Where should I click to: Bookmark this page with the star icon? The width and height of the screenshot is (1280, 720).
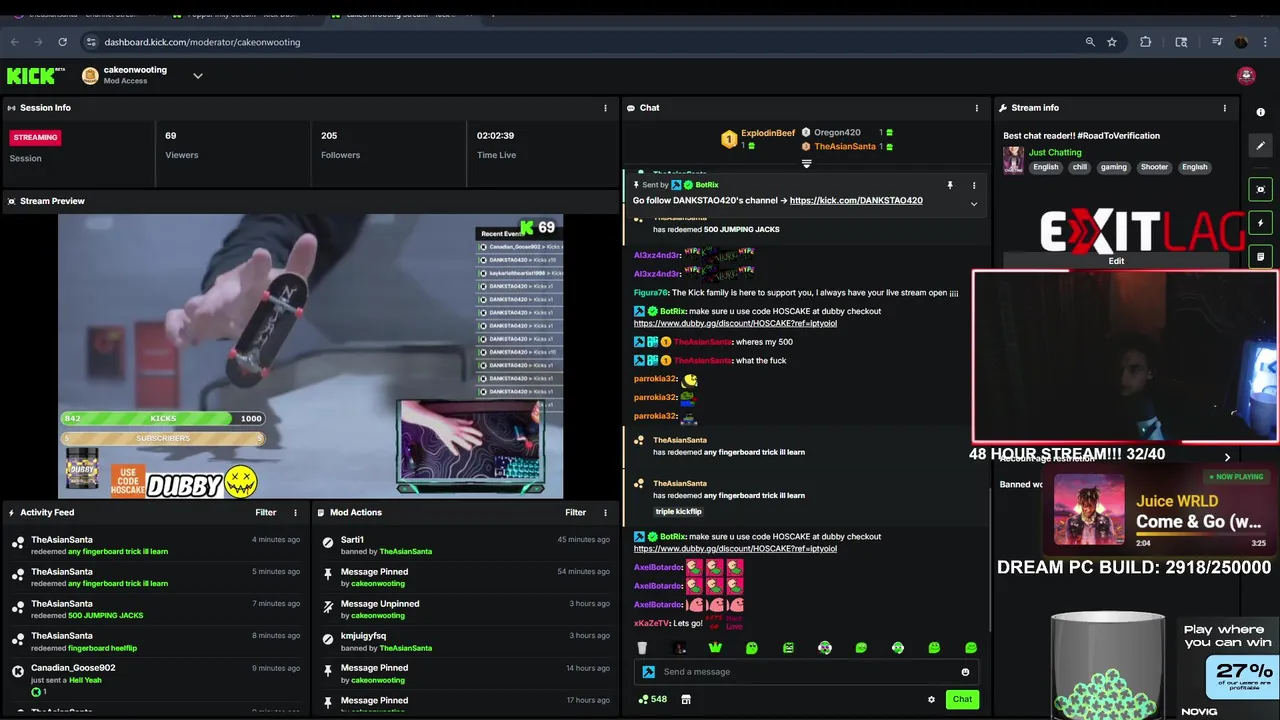pos(1112,42)
